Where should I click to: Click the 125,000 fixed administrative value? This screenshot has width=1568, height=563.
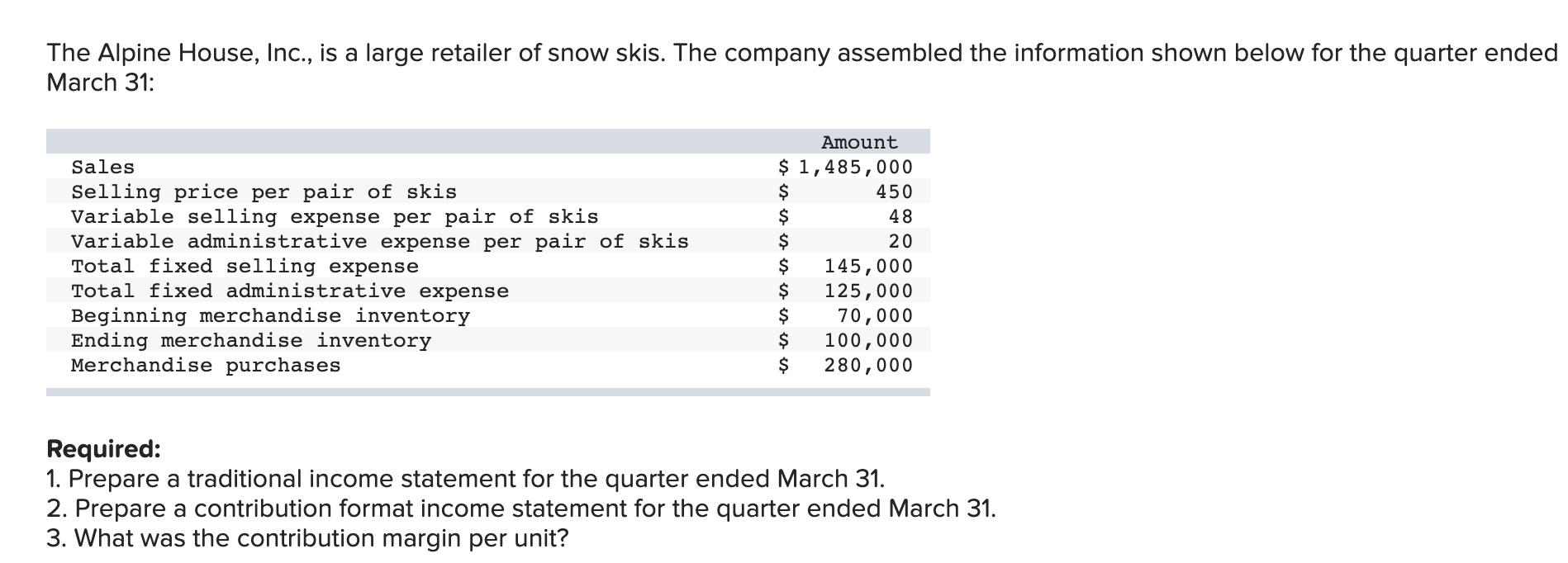pos(868,291)
